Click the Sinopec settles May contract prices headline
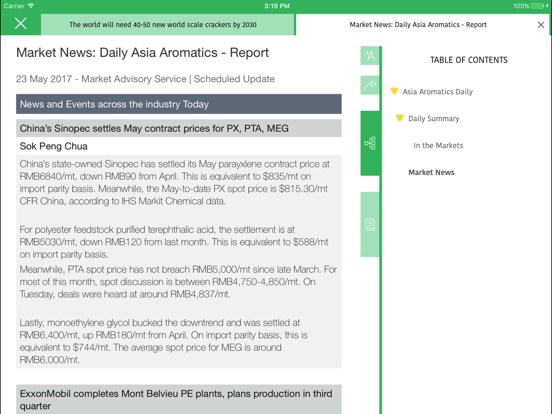Viewport: 552px width, 414px height. (178, 128)
